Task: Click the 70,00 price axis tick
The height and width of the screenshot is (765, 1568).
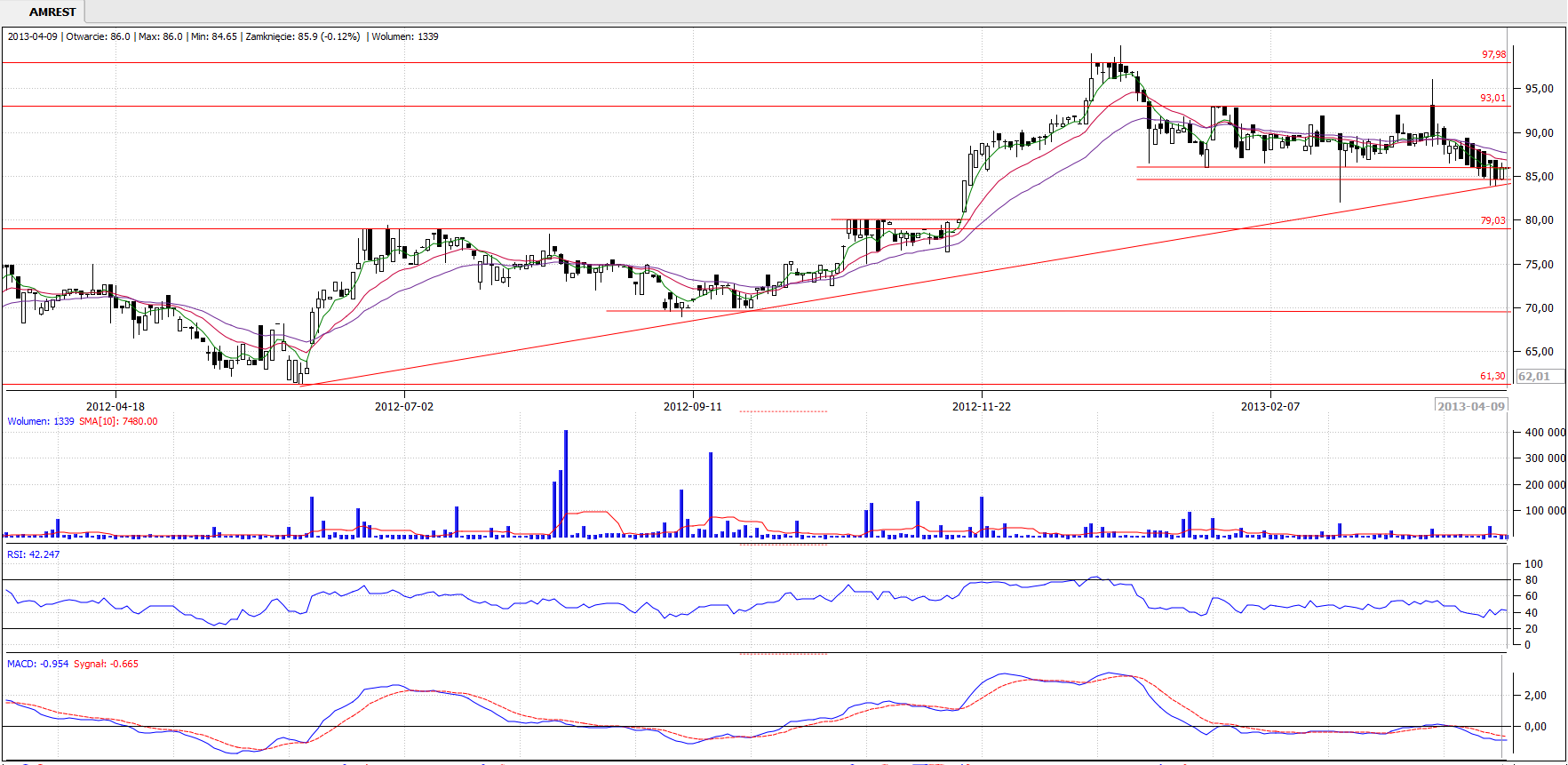Action: pos(1540,308)
